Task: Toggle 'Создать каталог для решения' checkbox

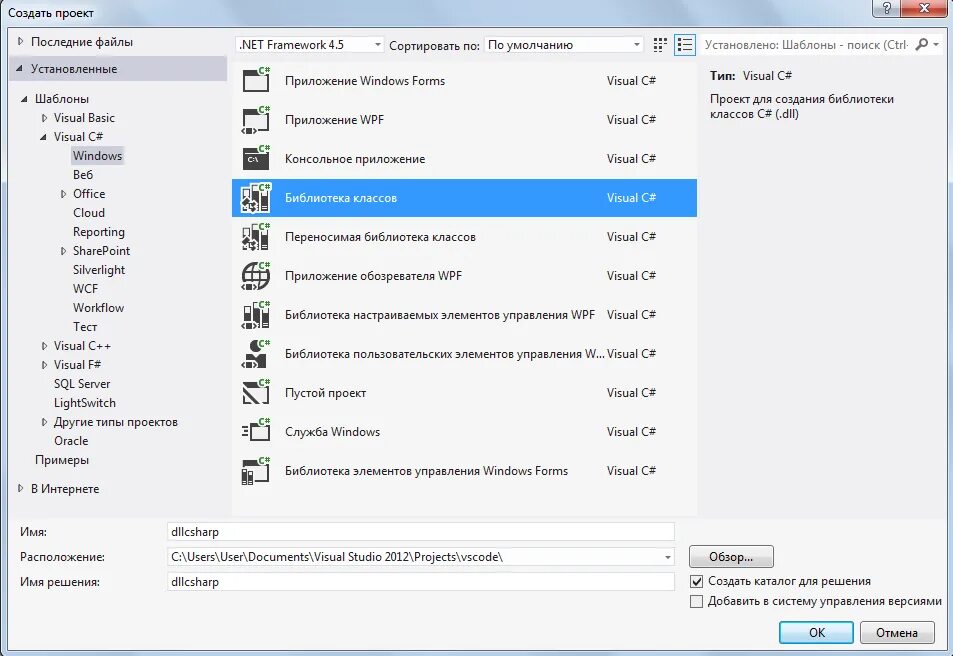Action: (697, 581)
